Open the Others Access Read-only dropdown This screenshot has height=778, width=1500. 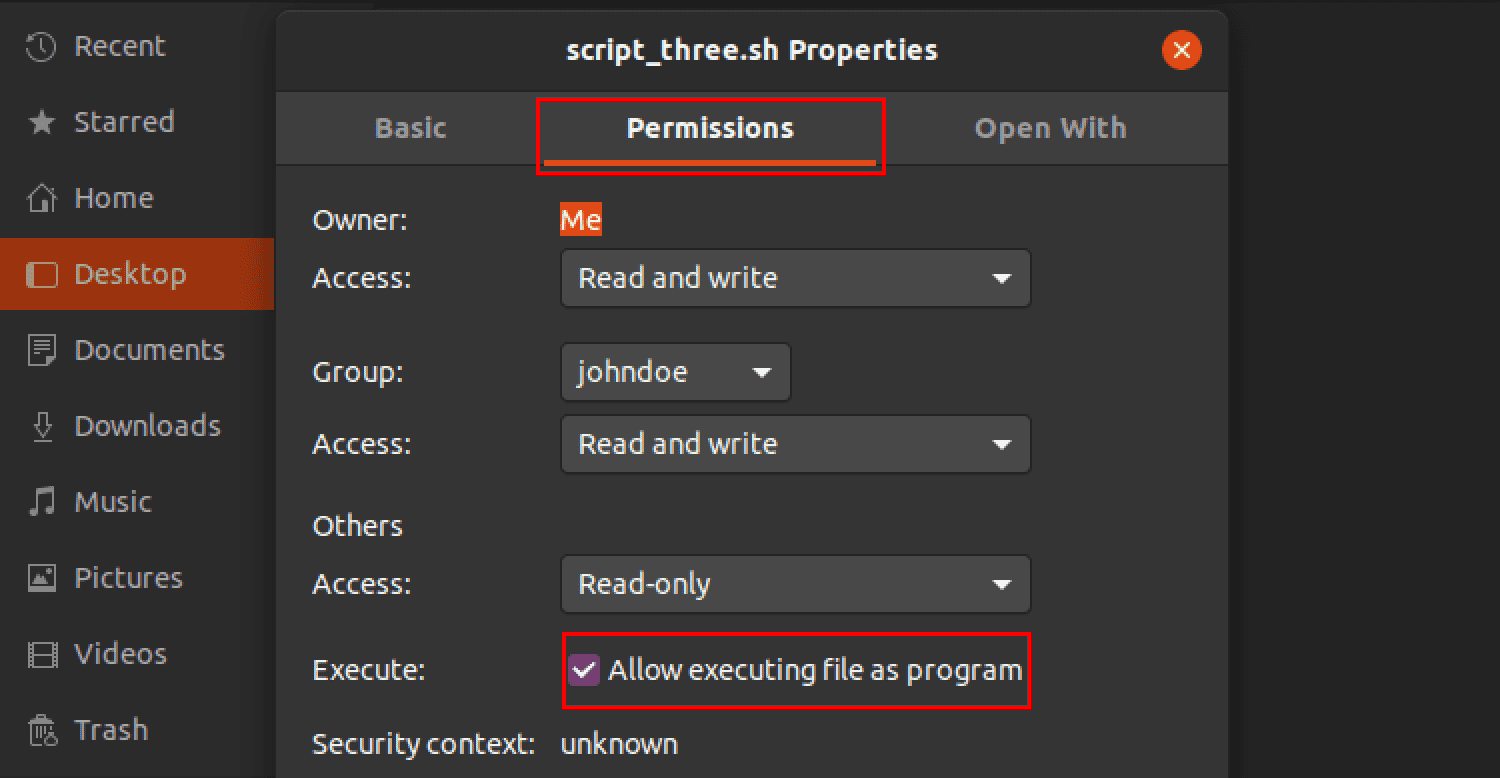795,584
